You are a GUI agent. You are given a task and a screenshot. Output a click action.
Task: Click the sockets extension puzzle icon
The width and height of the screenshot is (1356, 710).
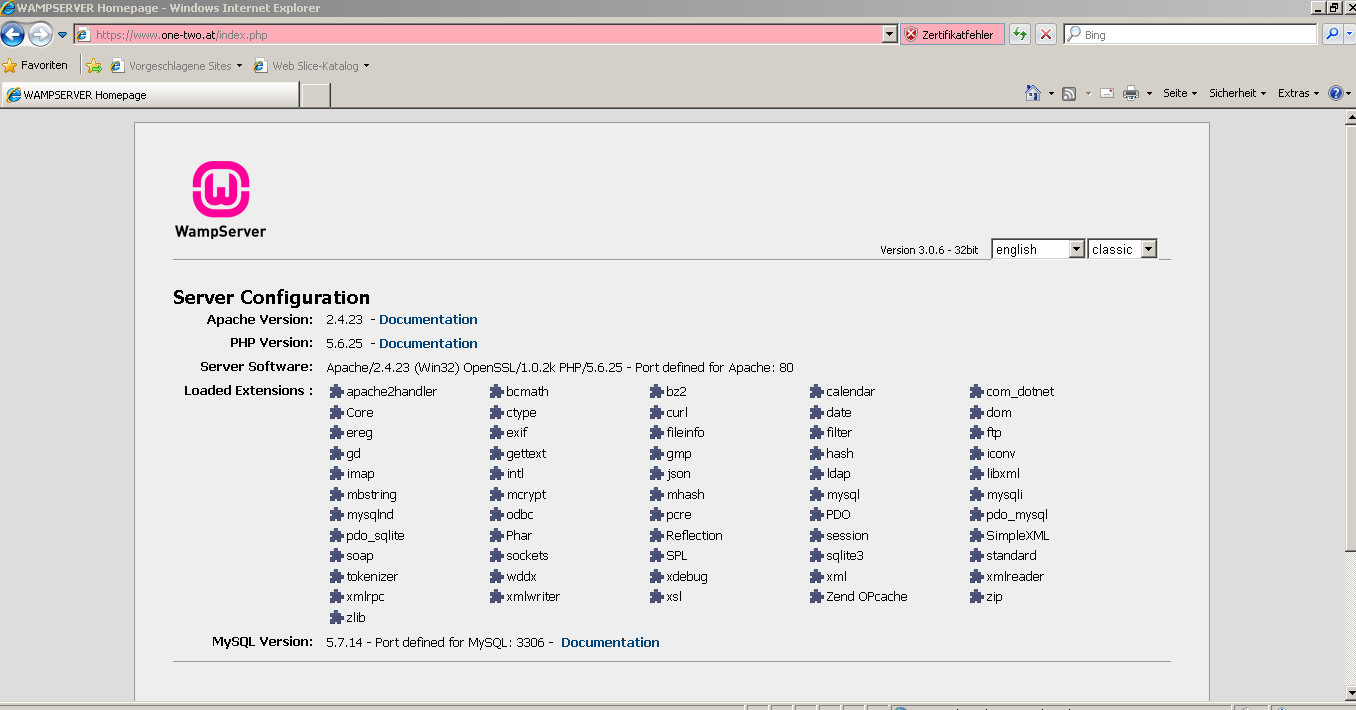click(x=497, y=556)
